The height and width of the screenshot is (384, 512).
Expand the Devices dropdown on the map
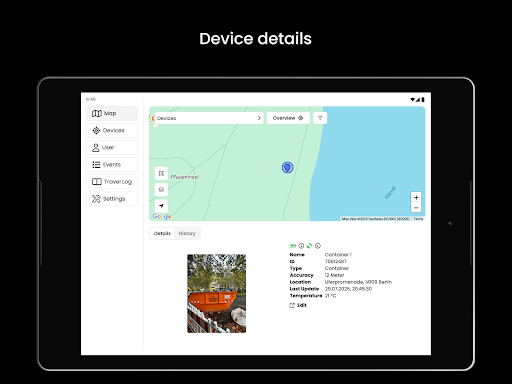(209, 118)
